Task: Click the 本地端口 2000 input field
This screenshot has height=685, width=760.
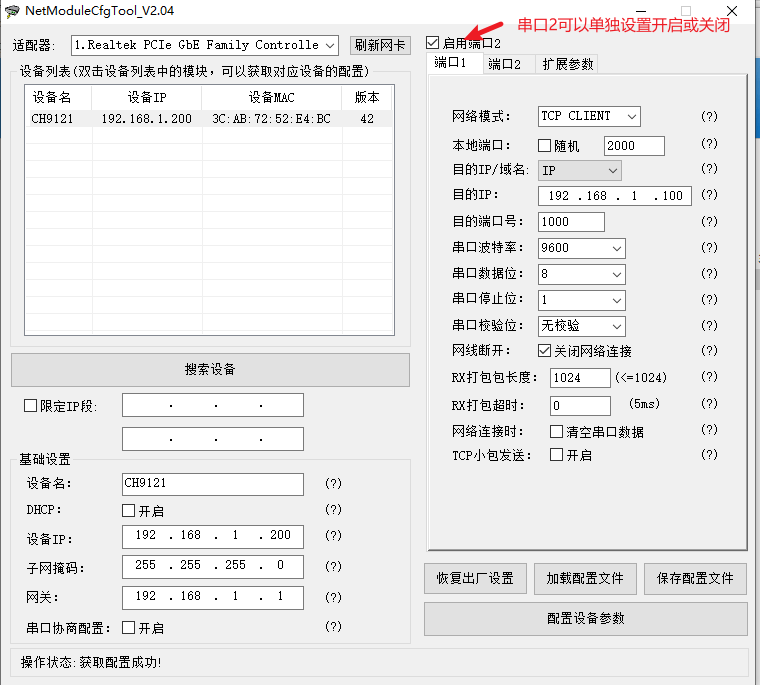Action: [x=634, y=146]
